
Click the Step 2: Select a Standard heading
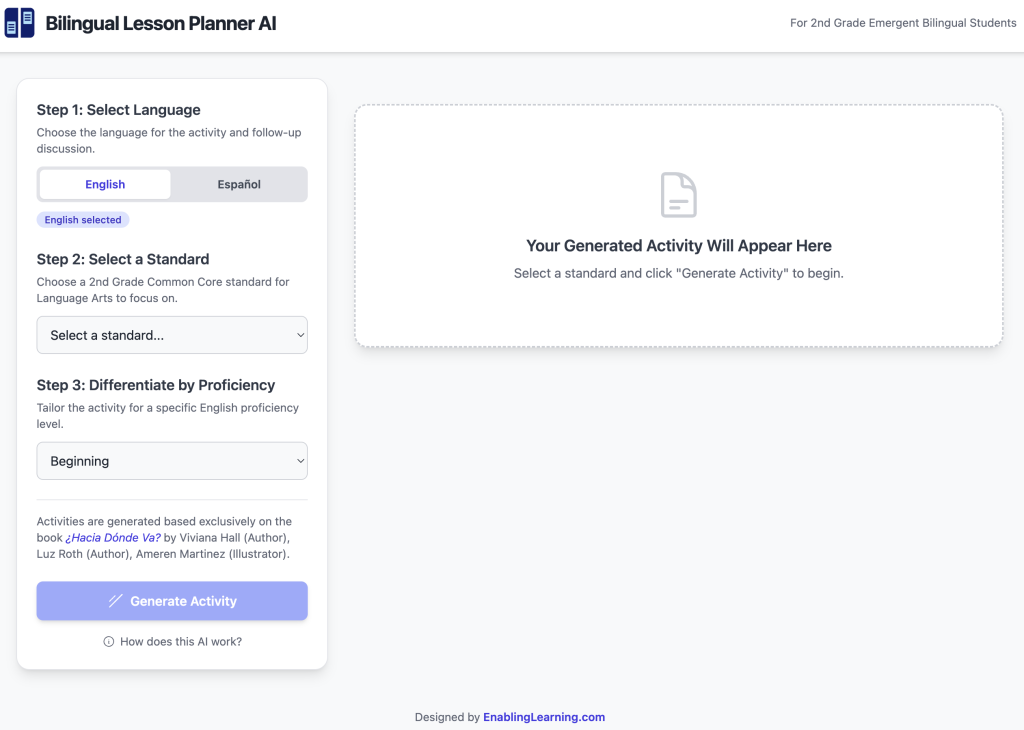[x=123, y=259]
